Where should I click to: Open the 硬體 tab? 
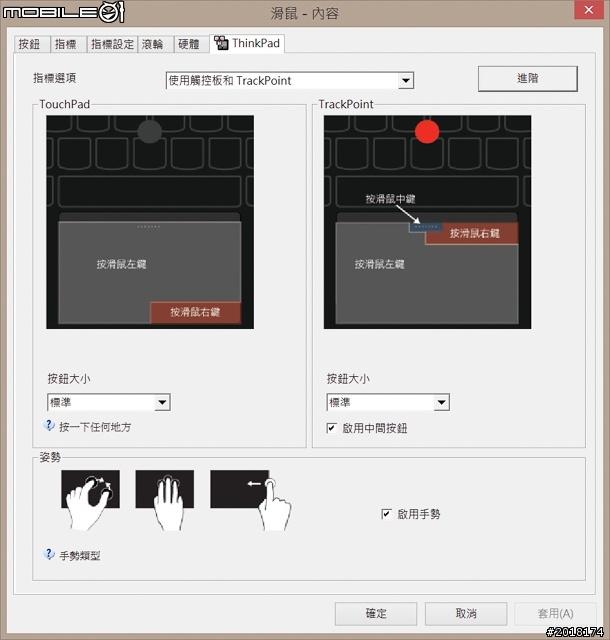coord(192,44)
